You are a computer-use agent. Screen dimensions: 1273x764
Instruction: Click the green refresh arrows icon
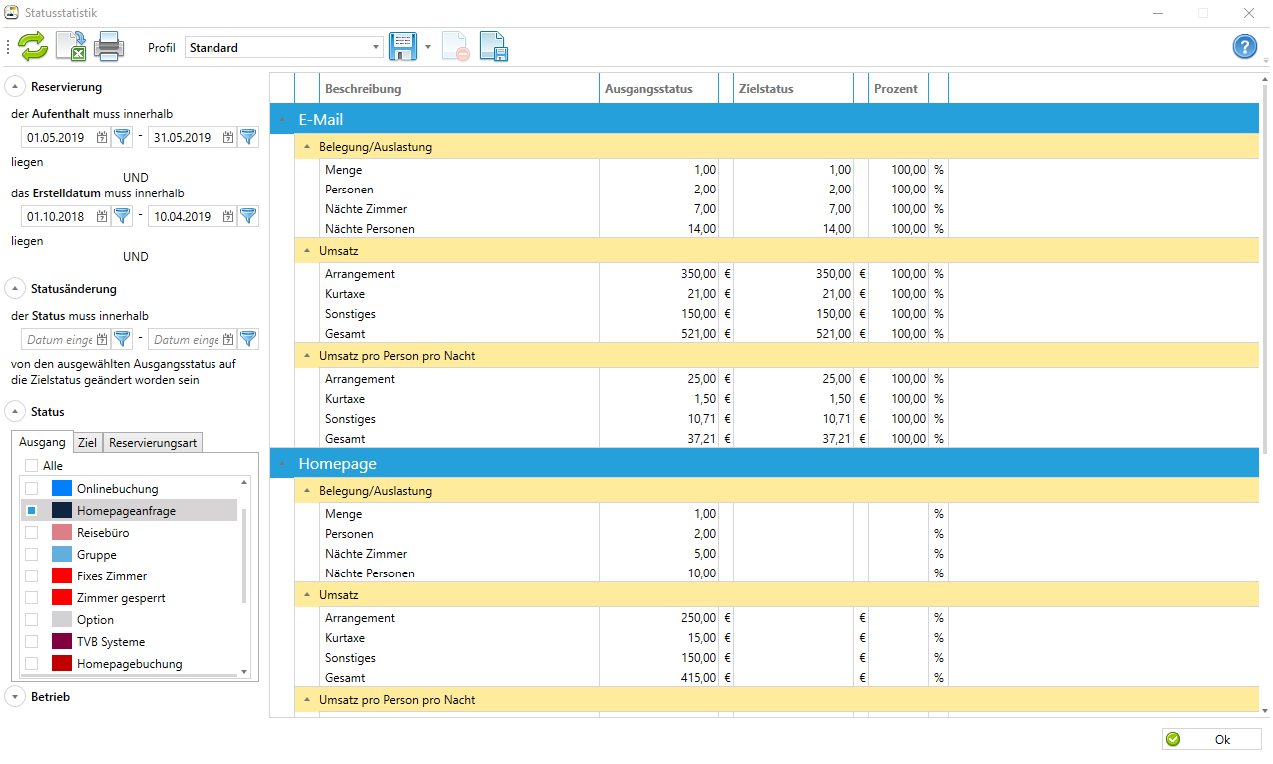(32, 47)
